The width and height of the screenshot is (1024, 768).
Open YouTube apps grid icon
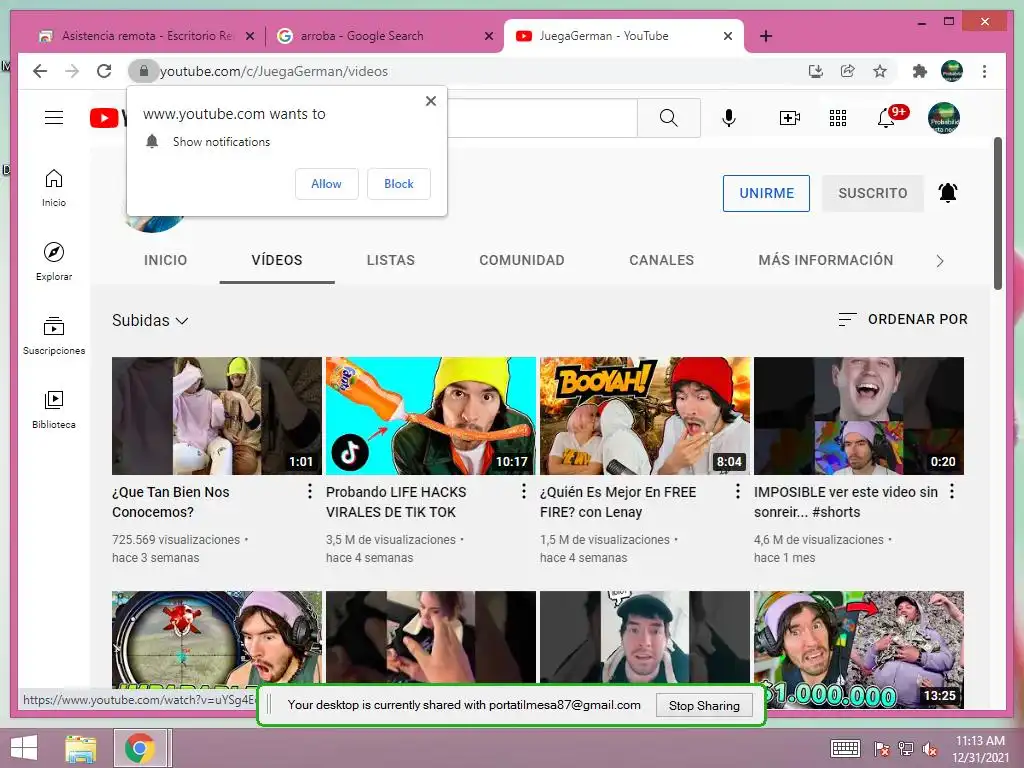[x=837, y=118]
